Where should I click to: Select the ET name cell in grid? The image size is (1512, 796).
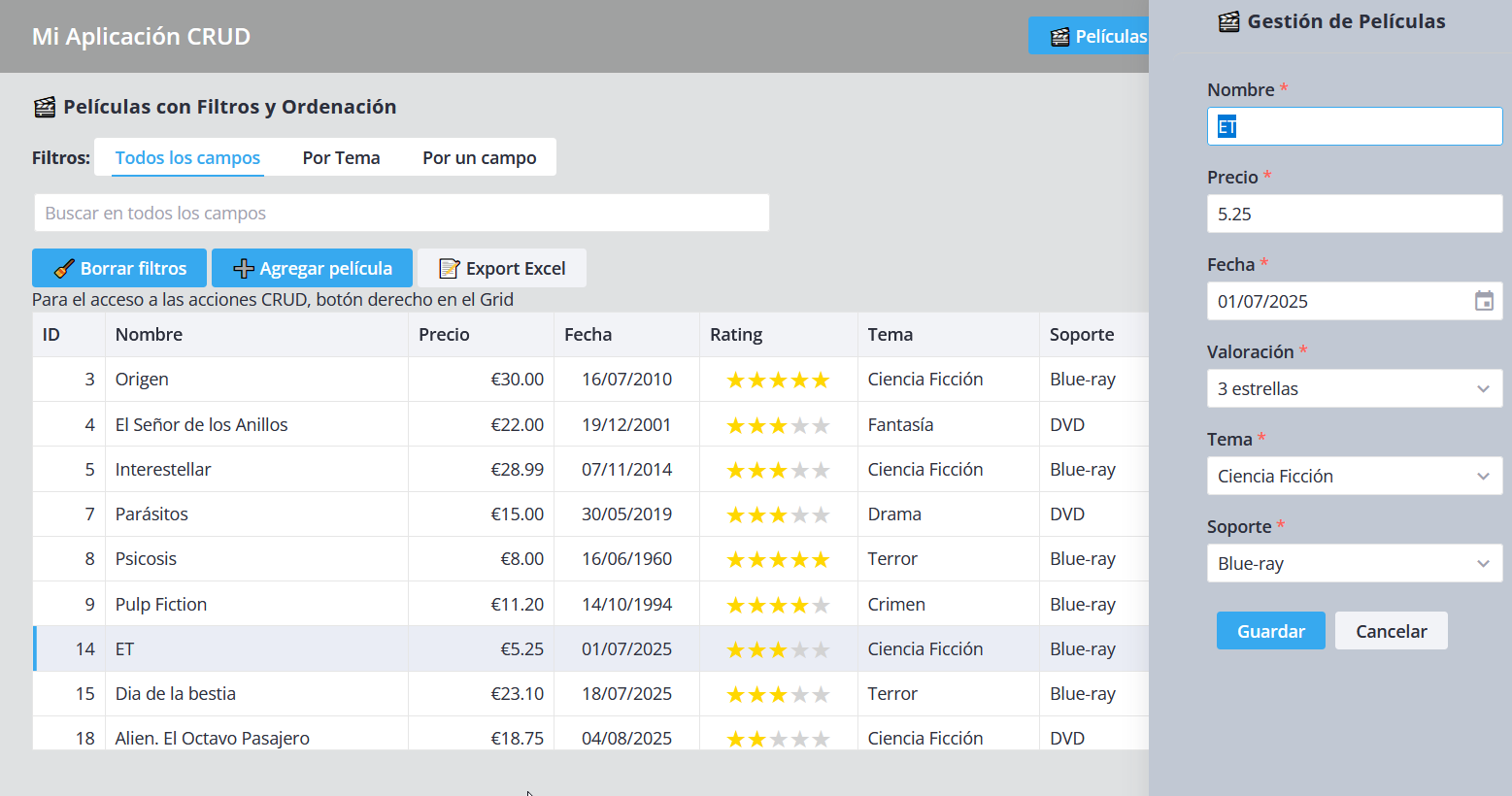pyautogui.click(x=256, y=648)
